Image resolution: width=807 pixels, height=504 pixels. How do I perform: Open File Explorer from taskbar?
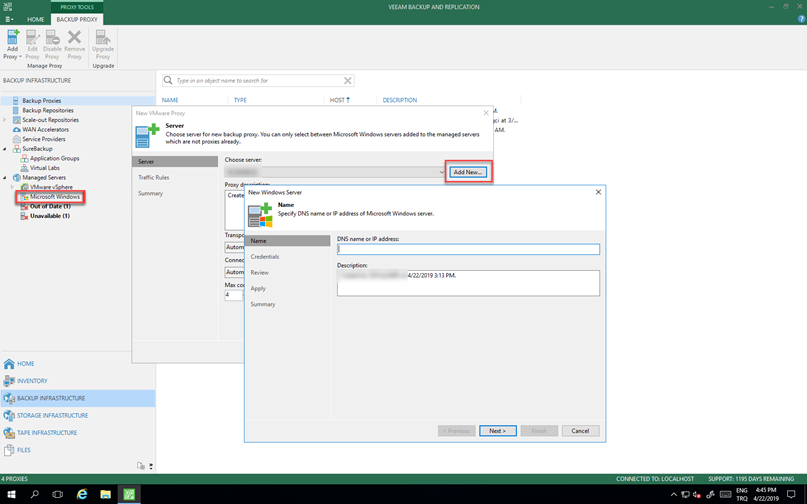[x=105, y=494]
